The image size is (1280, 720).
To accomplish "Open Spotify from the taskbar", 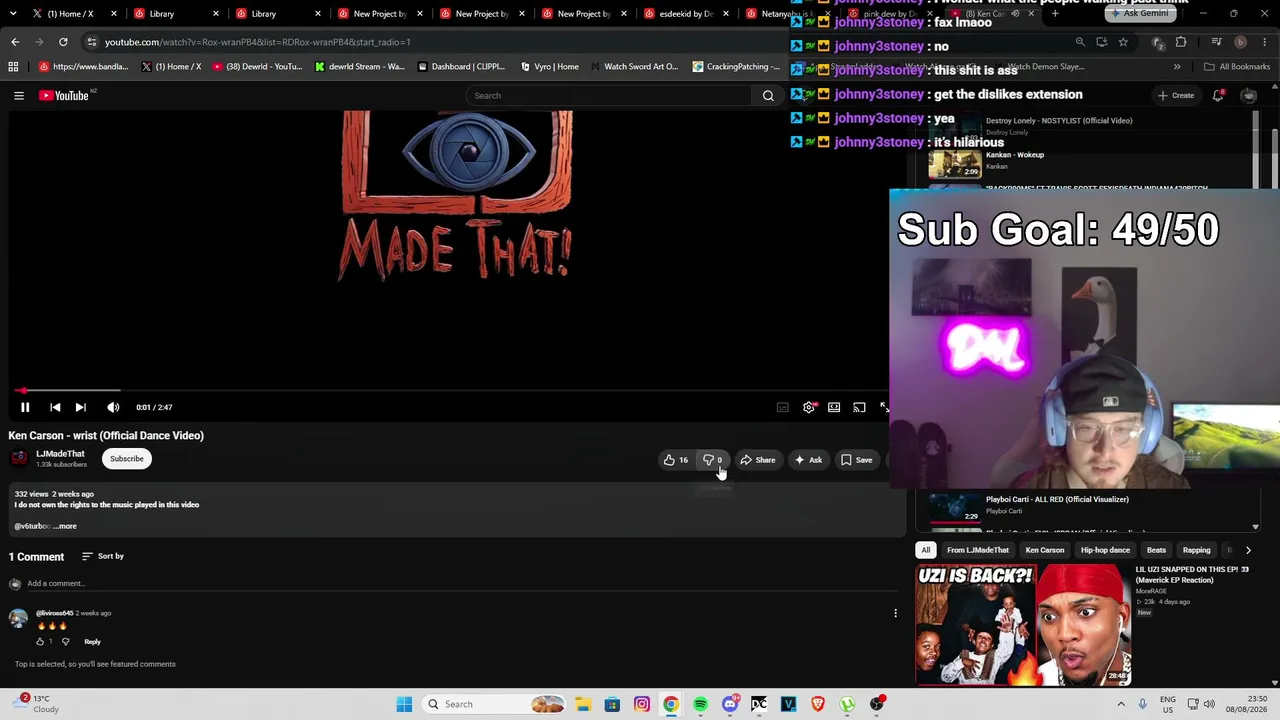I will point(700,704).
